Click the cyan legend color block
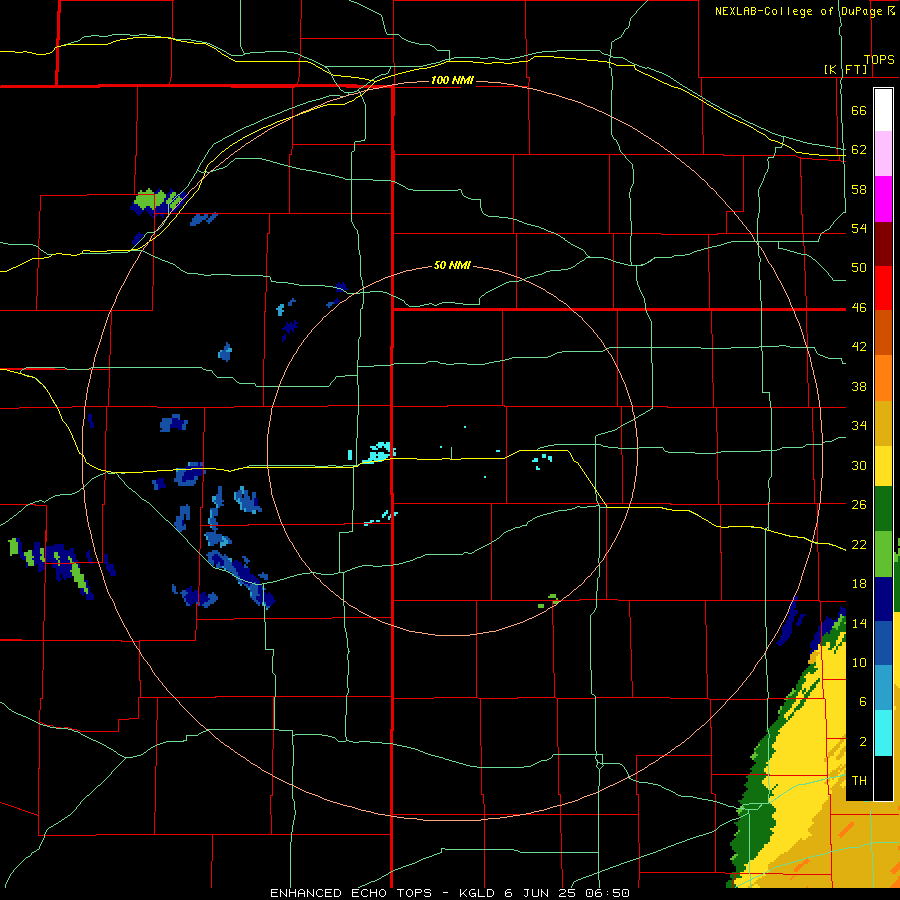The width and height of the screenshot is (900, 900). [883, 733]
